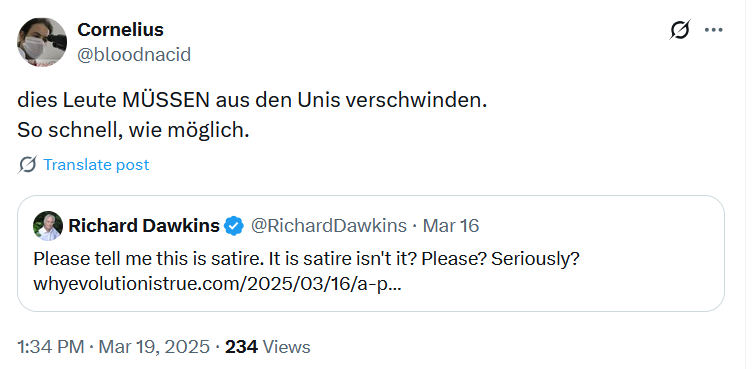
Task: Click the Richard Dawkins display name
Action: pyautogui.click(x=144, y=225)
